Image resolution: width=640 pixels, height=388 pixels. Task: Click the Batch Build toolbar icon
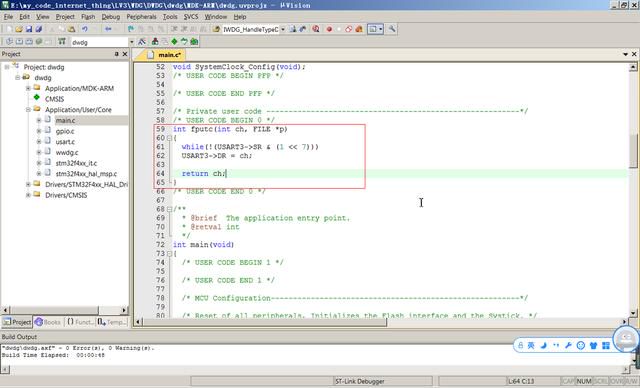[39, 42]
